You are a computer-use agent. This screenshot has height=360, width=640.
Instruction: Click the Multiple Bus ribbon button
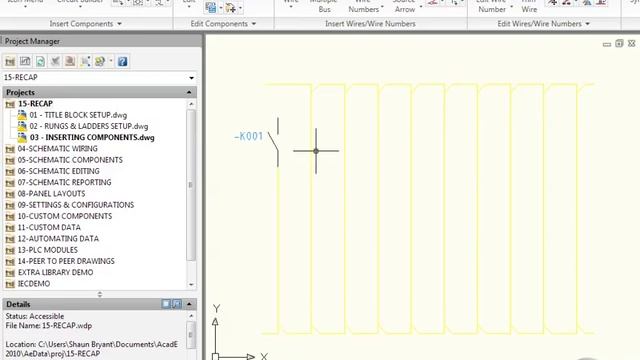pos(324,7)
